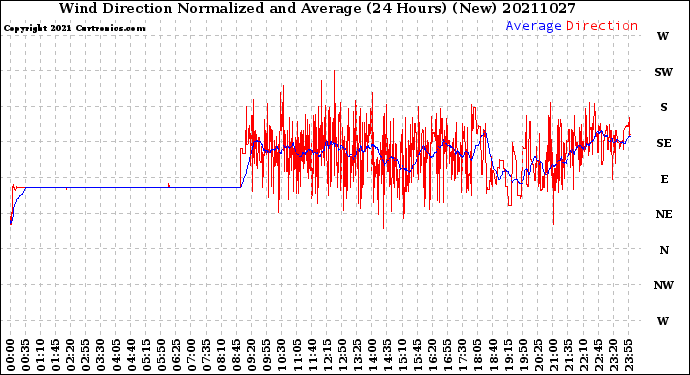Click the 02:20 time label
The image size is (690, 375).
coord(71,355)
